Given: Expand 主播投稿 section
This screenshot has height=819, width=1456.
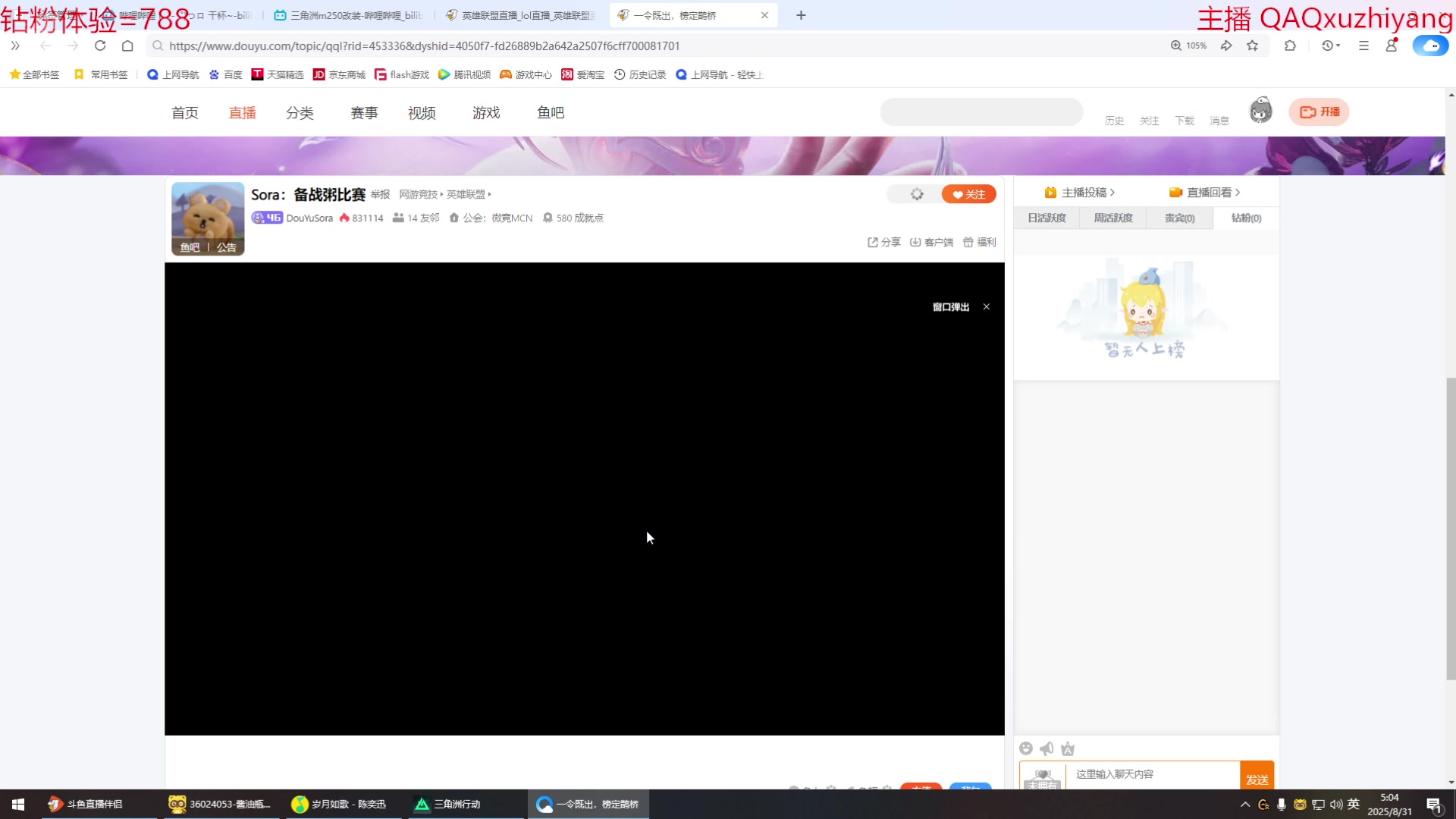Looking at the screenshot, I should tap(1079, 193).
